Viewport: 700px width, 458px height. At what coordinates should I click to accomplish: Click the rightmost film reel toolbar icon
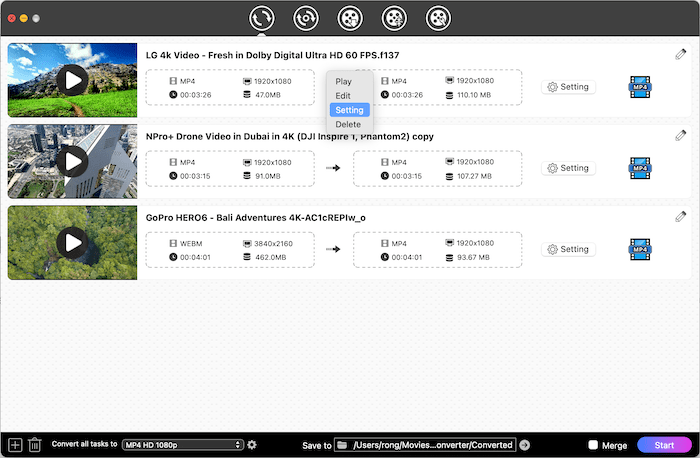click(x=437, y=17)
